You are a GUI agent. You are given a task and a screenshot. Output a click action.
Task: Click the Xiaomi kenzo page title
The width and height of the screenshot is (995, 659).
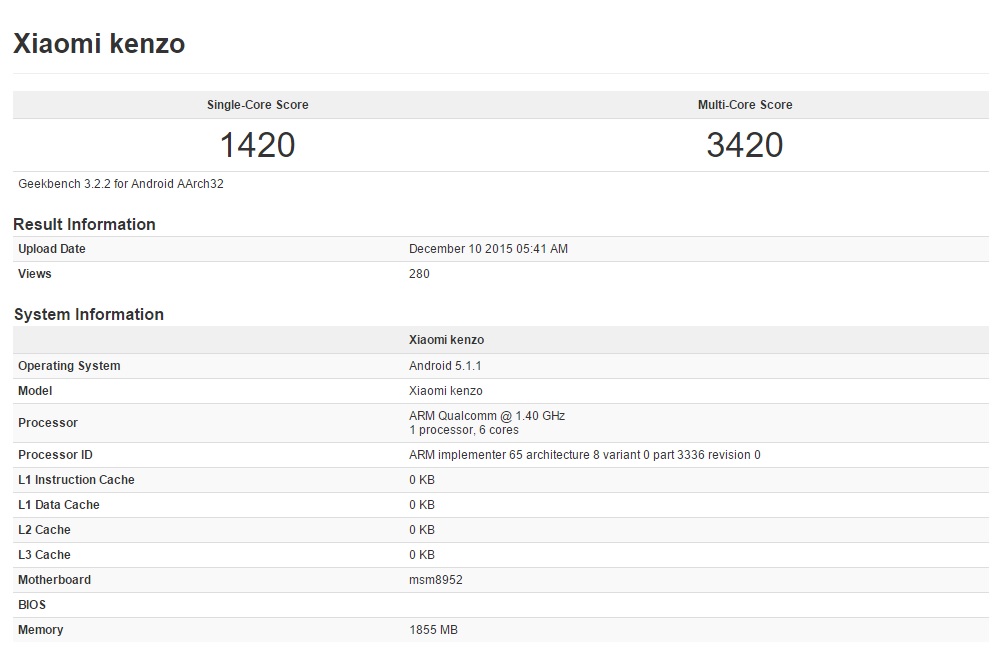pyautogui.click(x=98, y=44)
